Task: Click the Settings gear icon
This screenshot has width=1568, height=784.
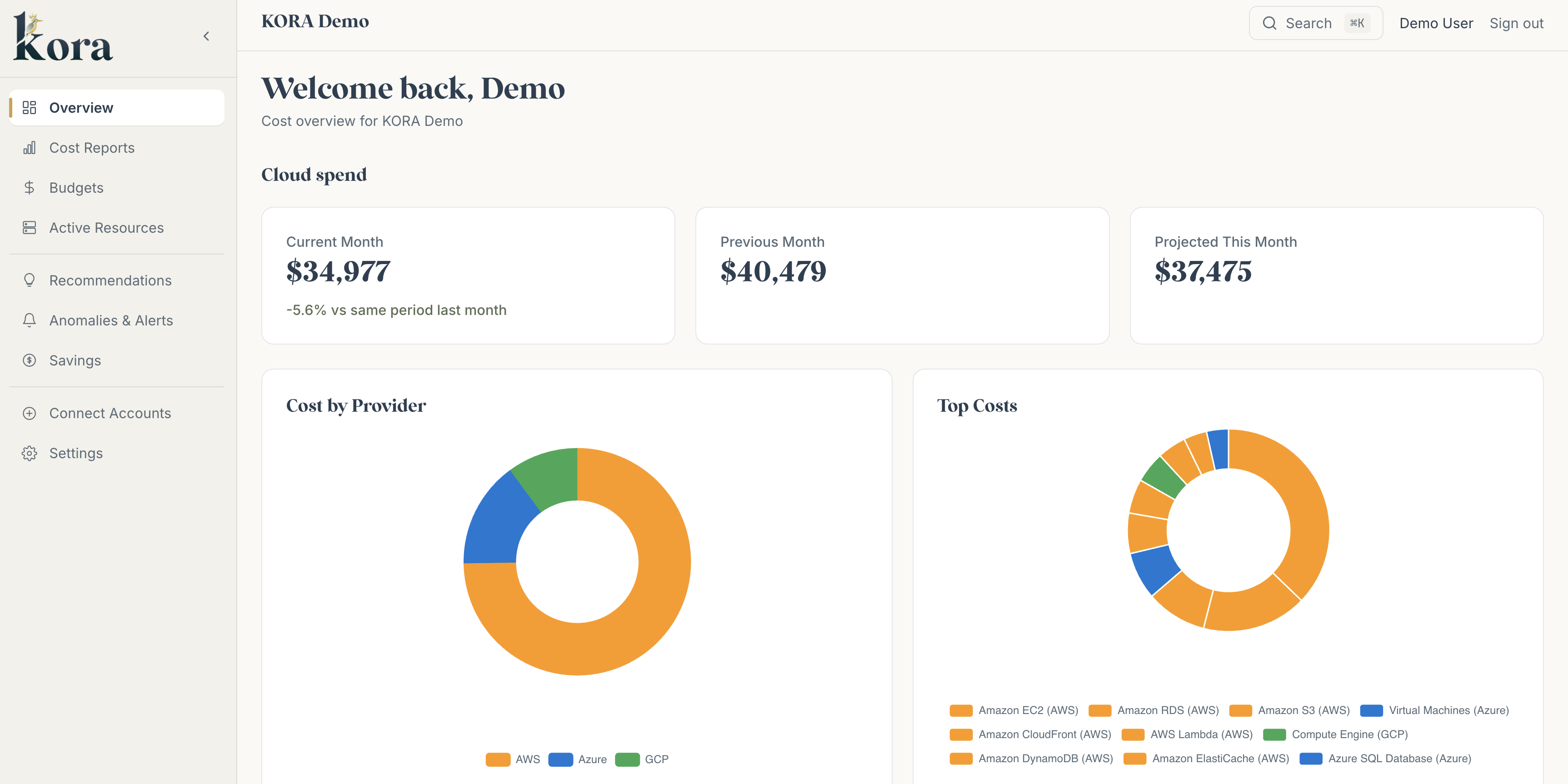Action: 29,454
